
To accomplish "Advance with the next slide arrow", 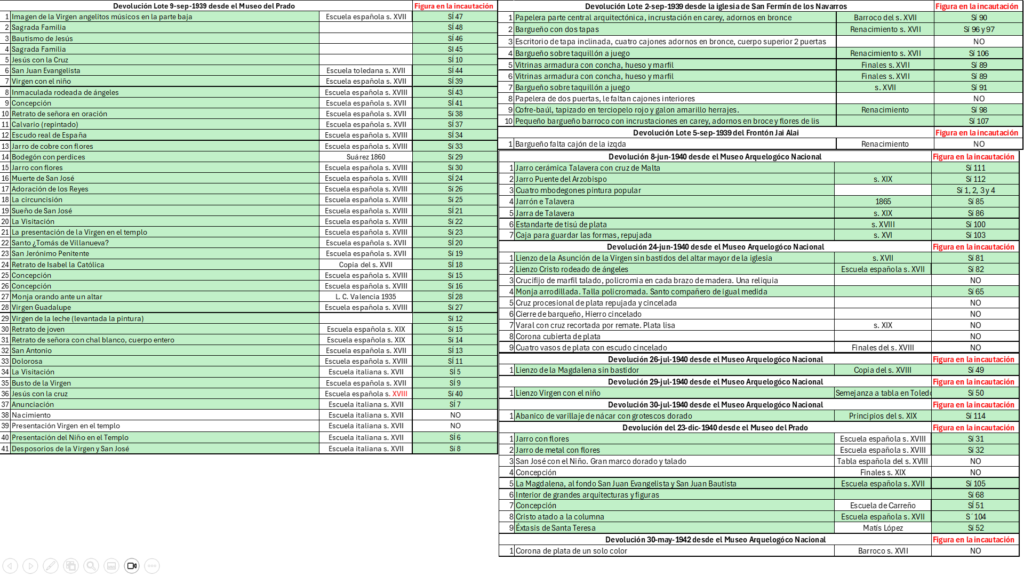I will (x=31, y=566).
